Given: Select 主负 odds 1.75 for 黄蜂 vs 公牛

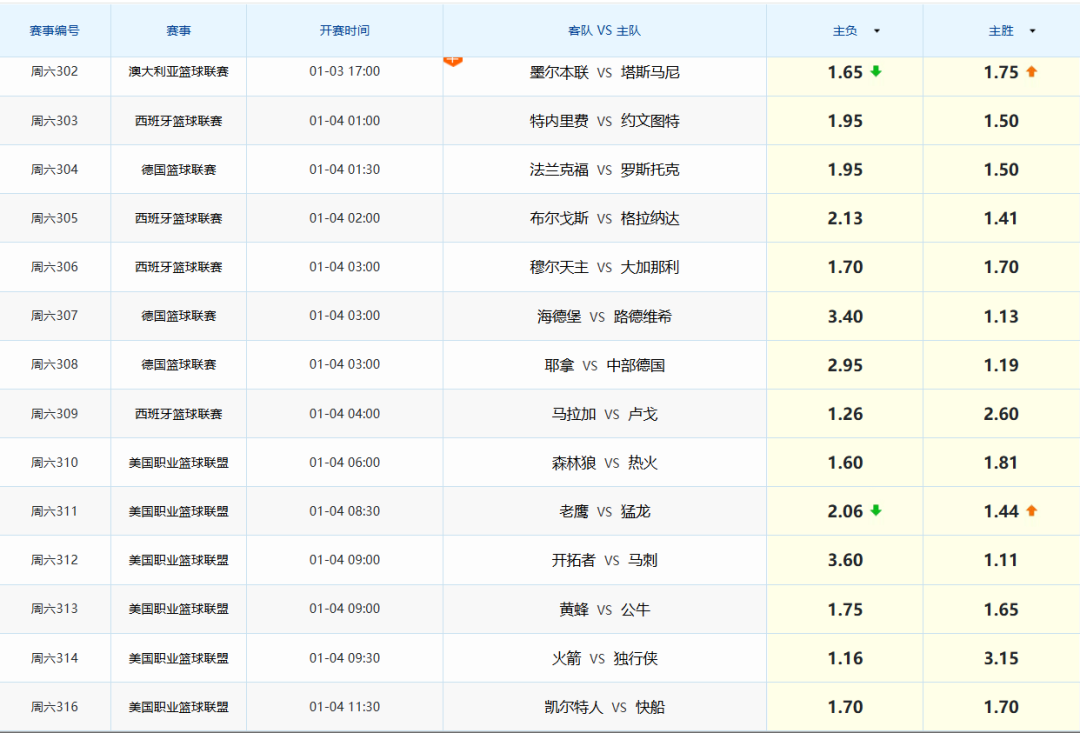Looking at the screenshot, I should point(845,610).
